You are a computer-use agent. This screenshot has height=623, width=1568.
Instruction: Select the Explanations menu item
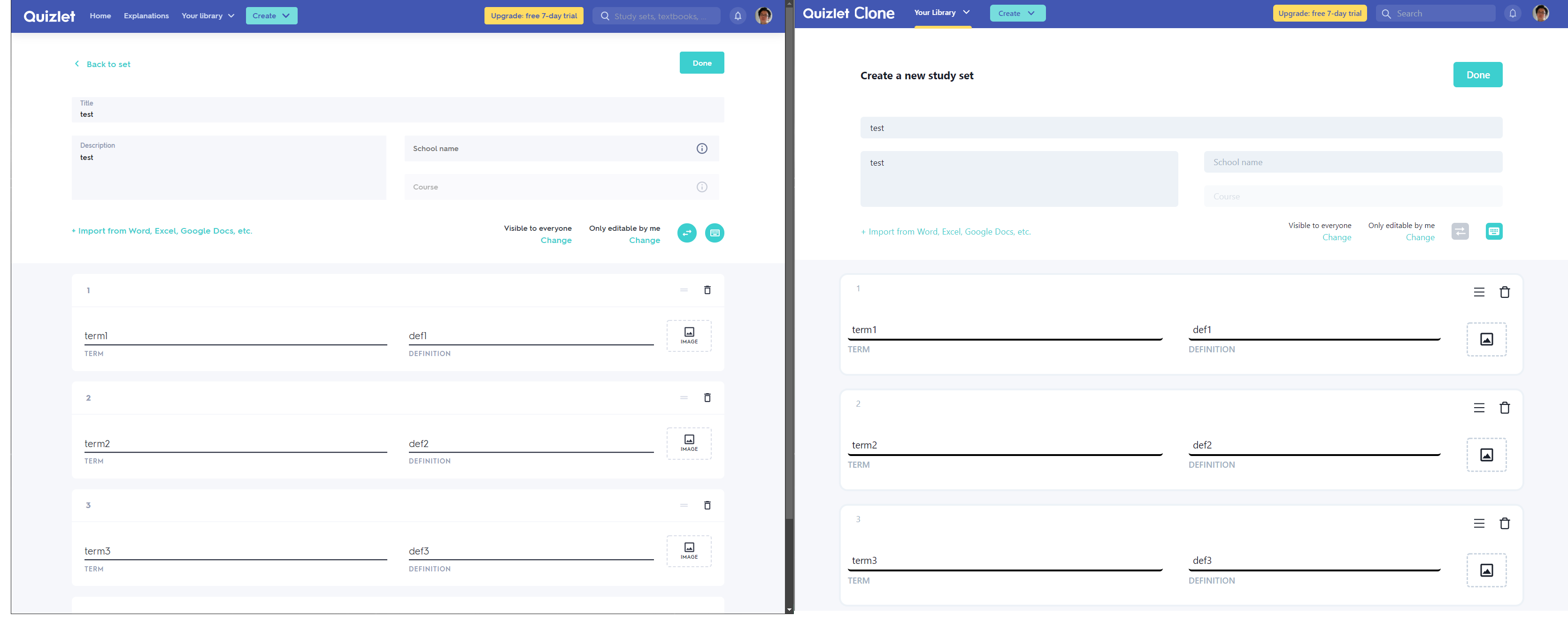tap(146, 16)
